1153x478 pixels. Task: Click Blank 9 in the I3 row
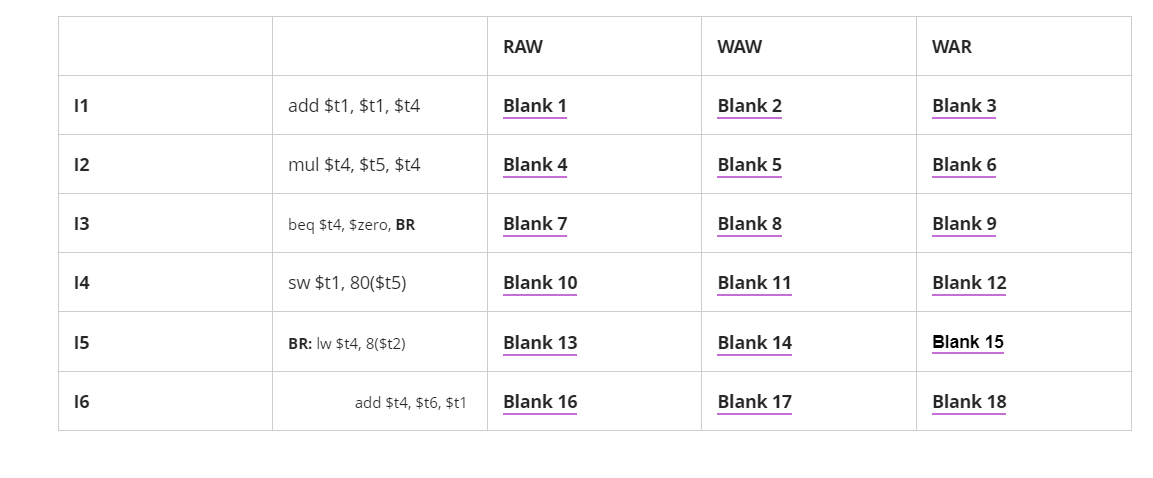point(964,224)
